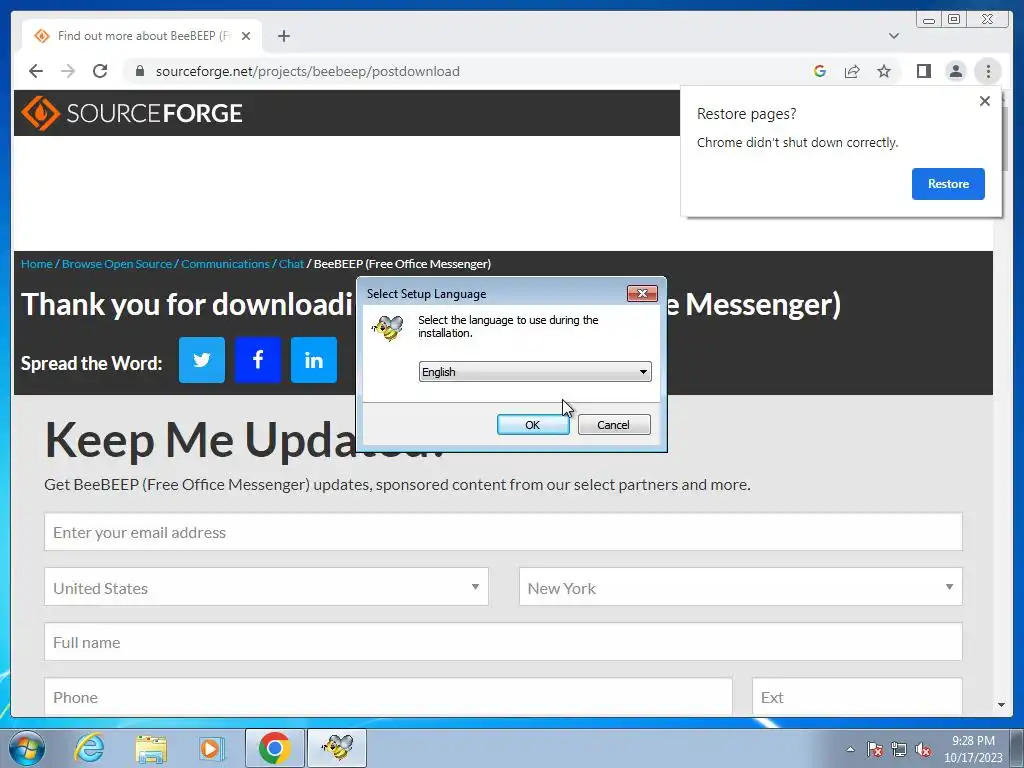The image size is (1024, 768).
Task: Open the English language dropdown
Action: pos(534,372)
